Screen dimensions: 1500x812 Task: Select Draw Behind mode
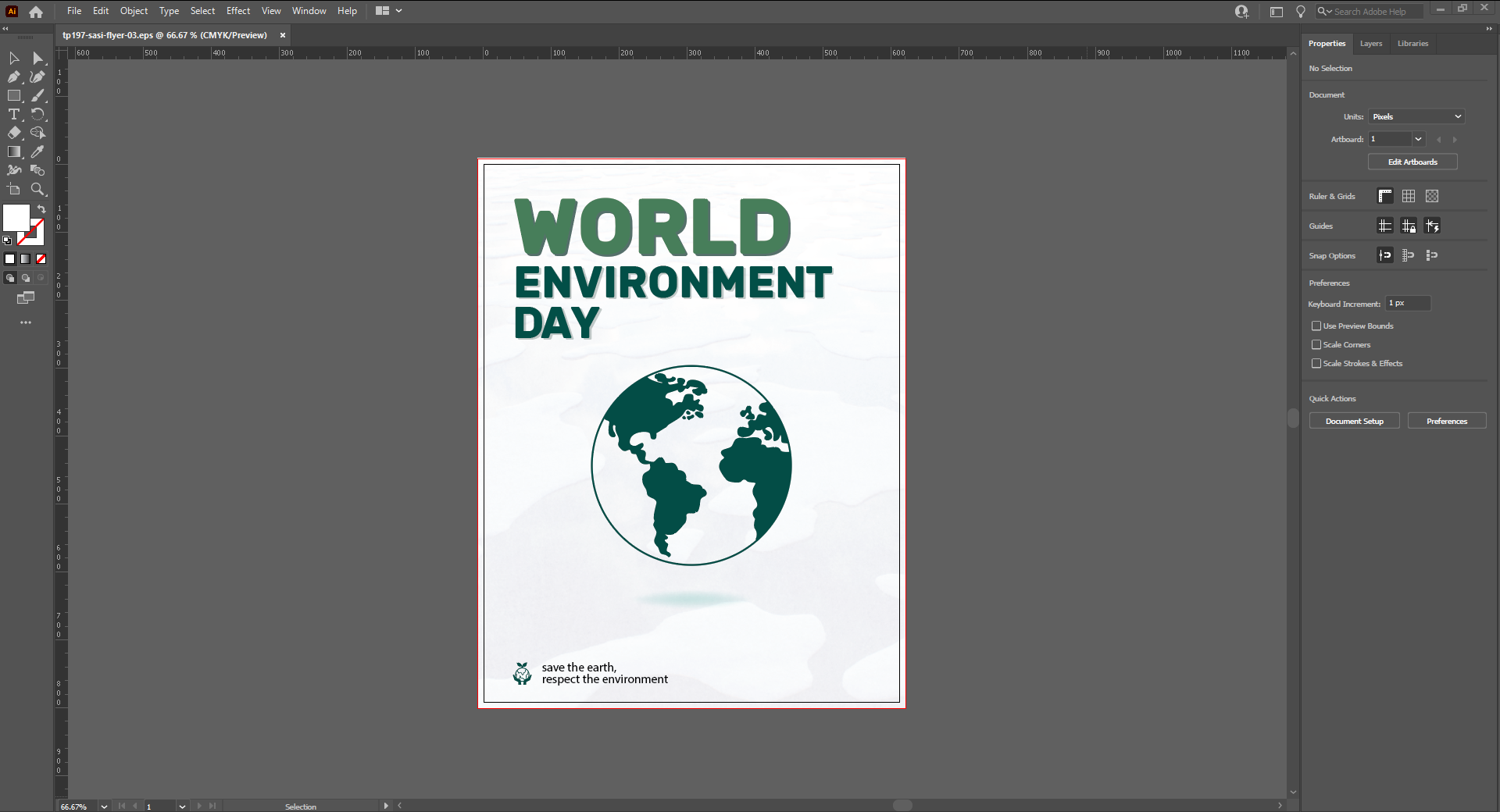[x=26, y=278]
